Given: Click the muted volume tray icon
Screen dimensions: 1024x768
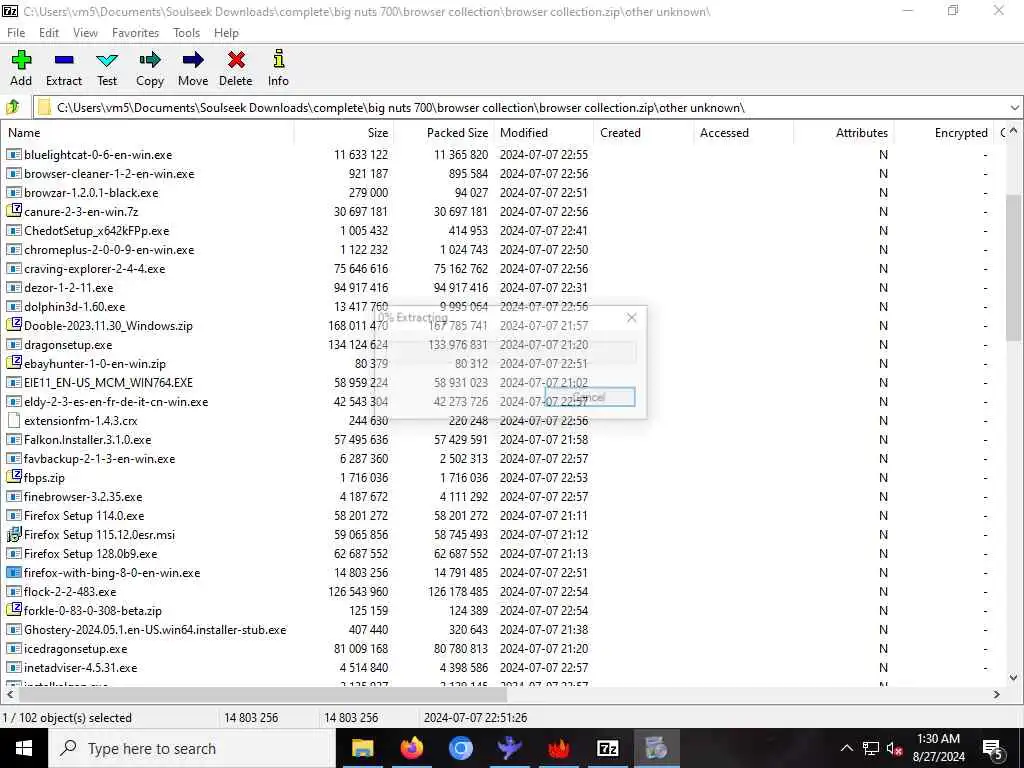Looking at the screenshot, I should pyautogui.click(x=894, y=748).
